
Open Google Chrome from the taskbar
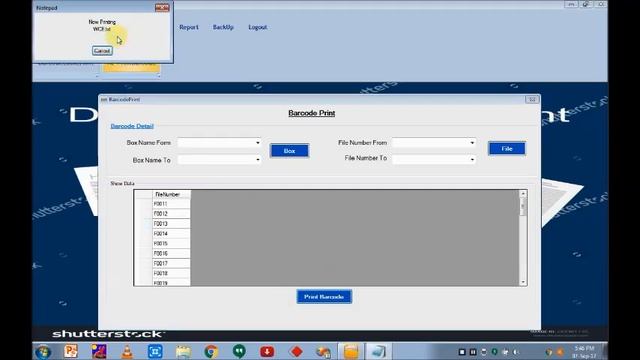click(211, 351)
